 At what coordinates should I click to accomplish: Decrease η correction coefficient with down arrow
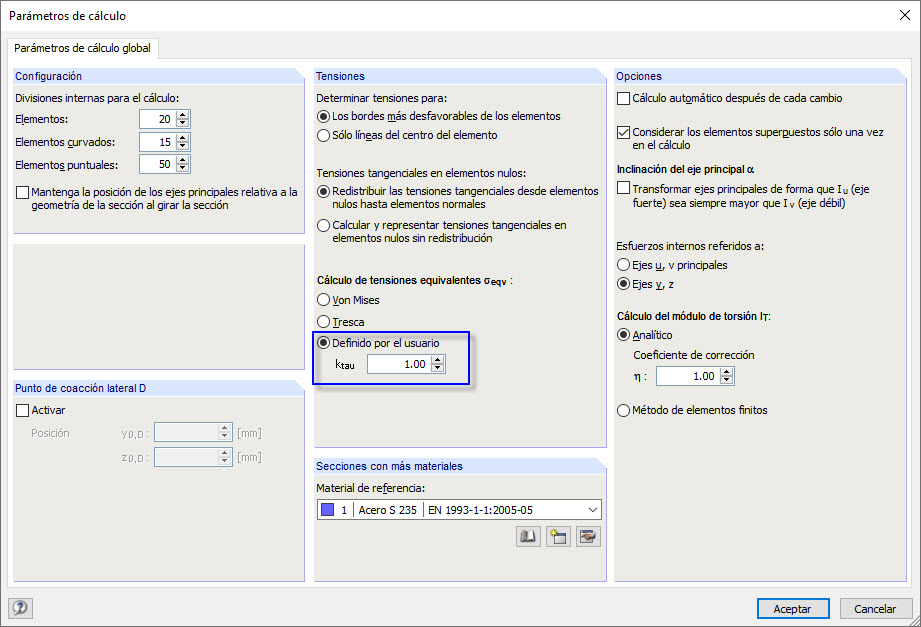point(727,380)
